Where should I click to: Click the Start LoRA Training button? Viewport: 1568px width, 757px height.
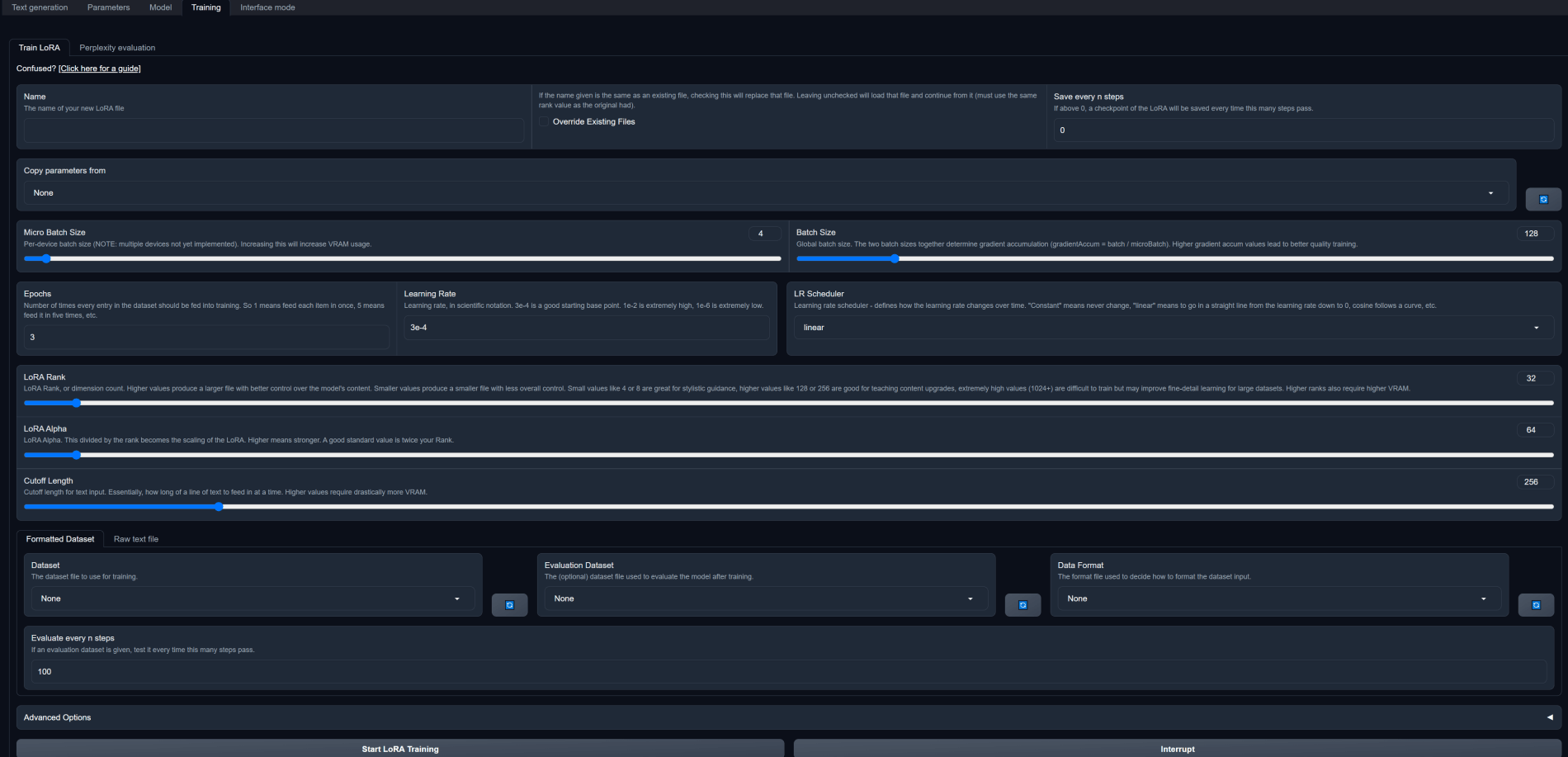click(399, 749)
